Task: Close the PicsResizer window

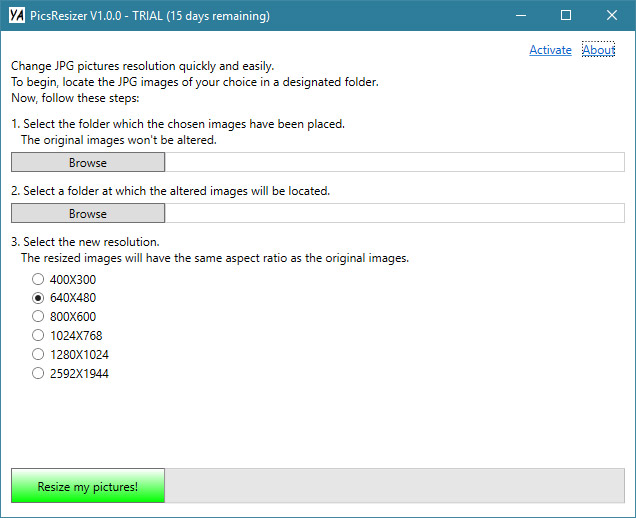Action: click(x=612, y=16)
